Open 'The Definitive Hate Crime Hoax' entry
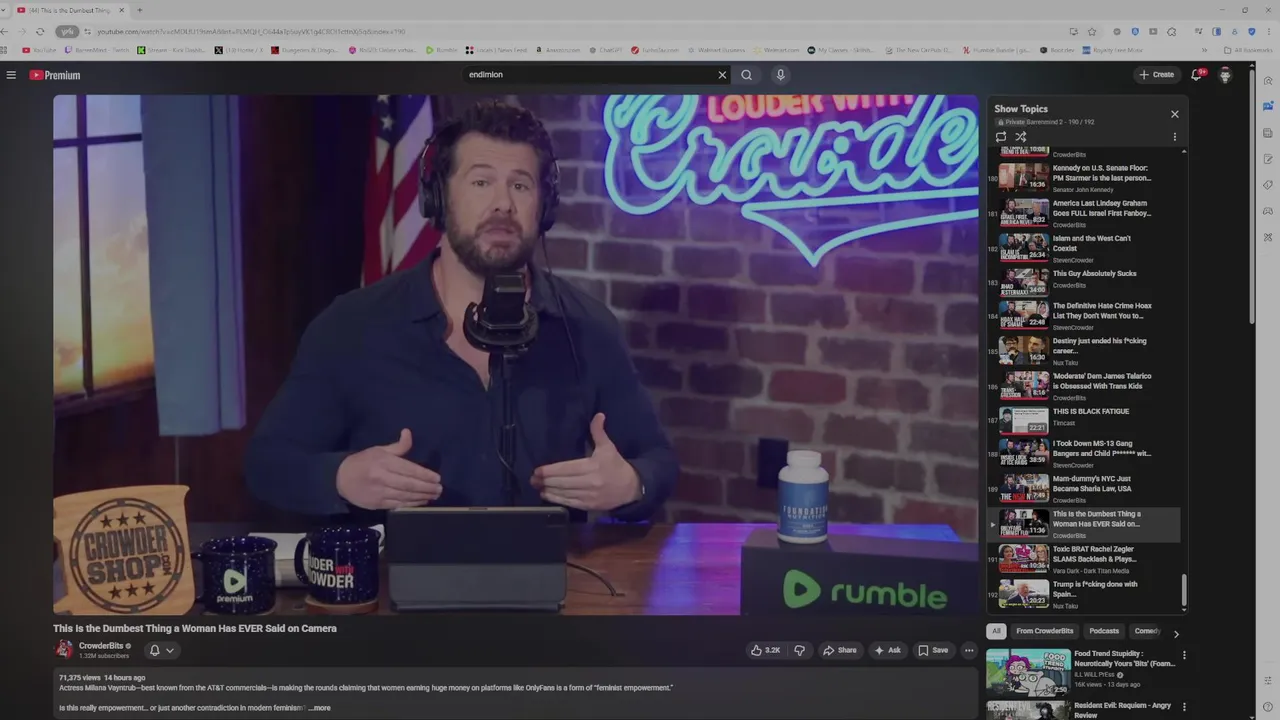The image size is (1280, 720). pos(1084,315)
